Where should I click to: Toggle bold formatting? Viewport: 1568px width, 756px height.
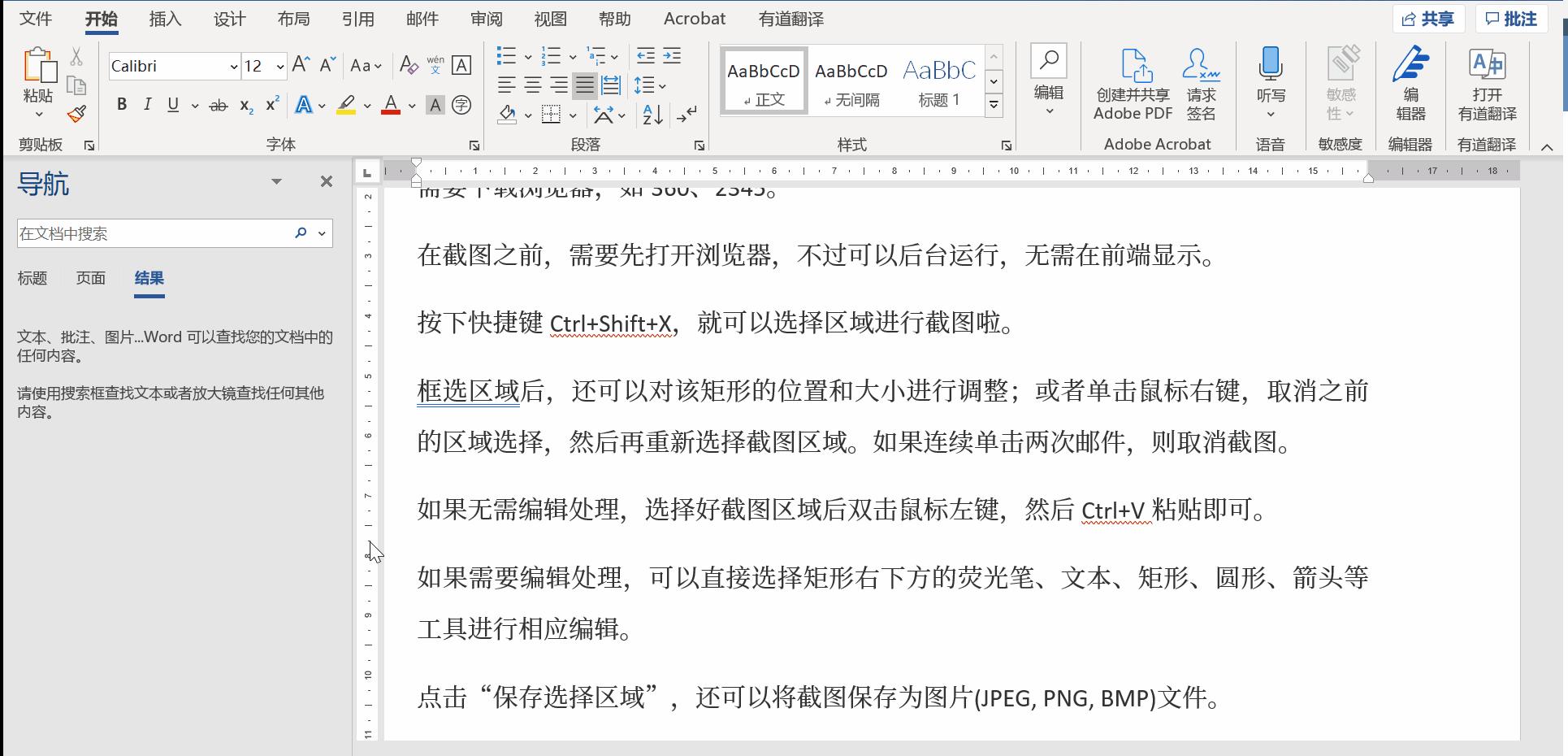[121, 104]
